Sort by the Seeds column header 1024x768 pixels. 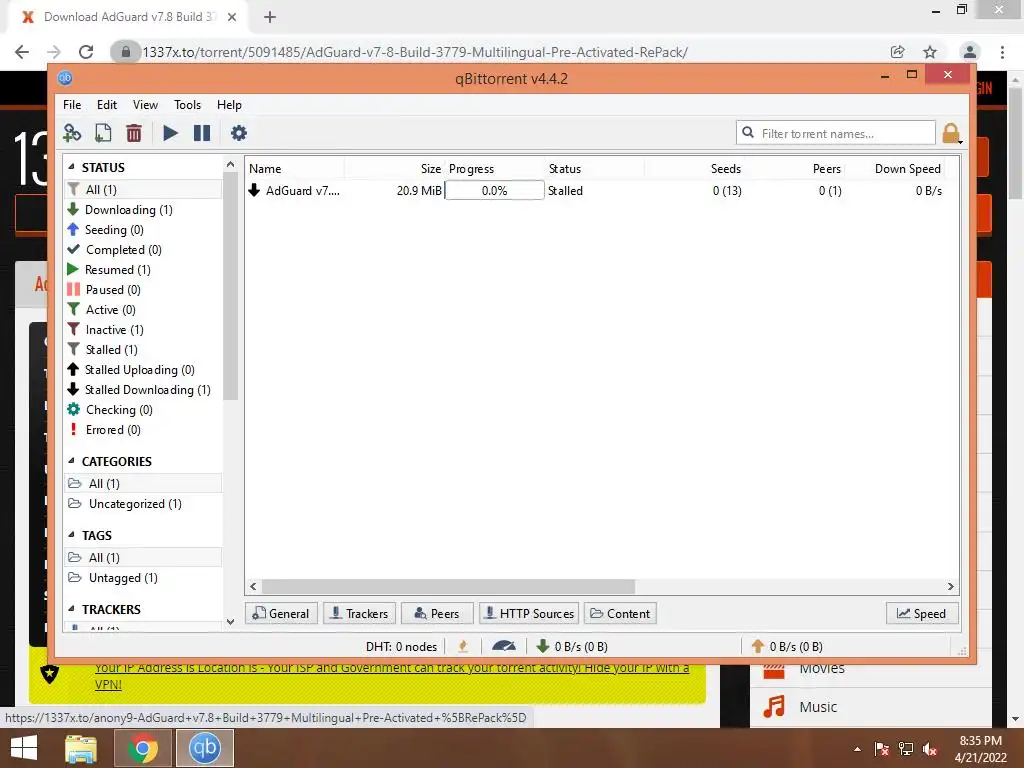click(694, 168)
